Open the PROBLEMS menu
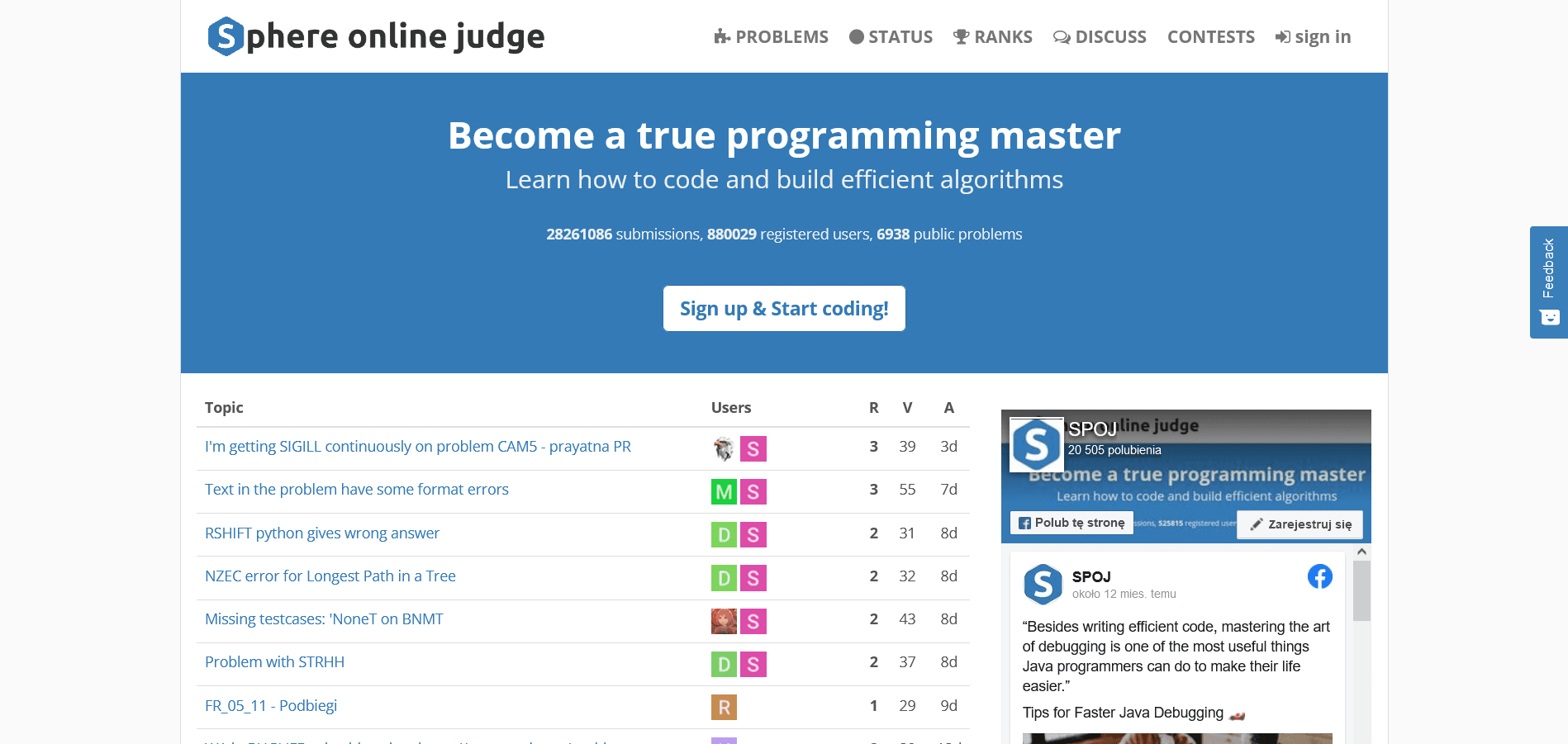This screenshot has height=744, width=1568. (x=771, y=37)
